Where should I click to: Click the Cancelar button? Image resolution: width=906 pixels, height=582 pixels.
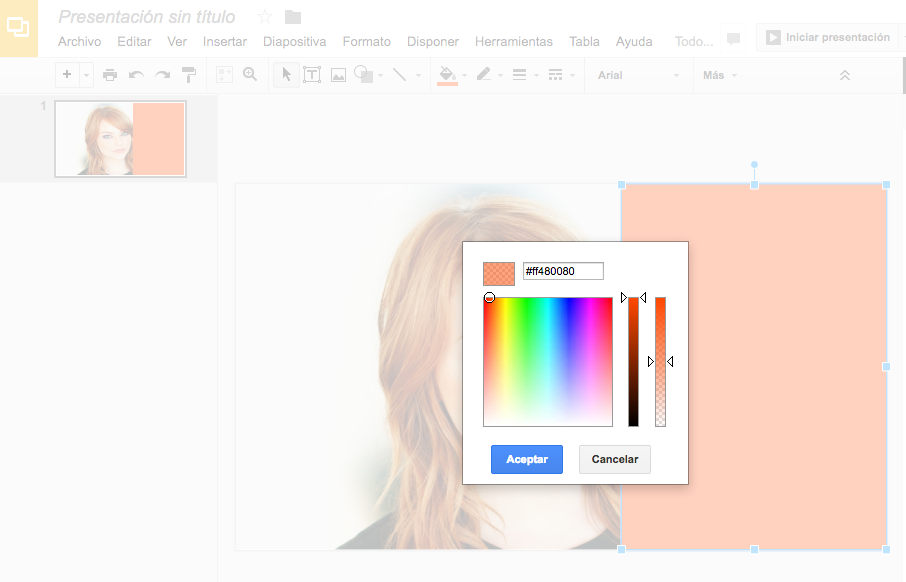(614, 459)
